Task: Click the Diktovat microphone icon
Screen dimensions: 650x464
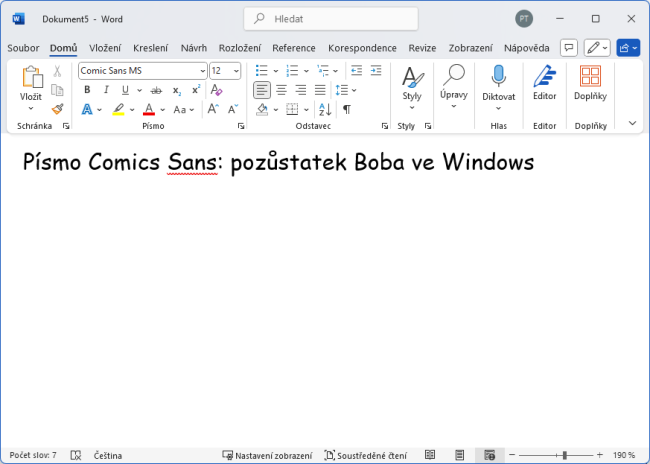Action: coord(498,76)
